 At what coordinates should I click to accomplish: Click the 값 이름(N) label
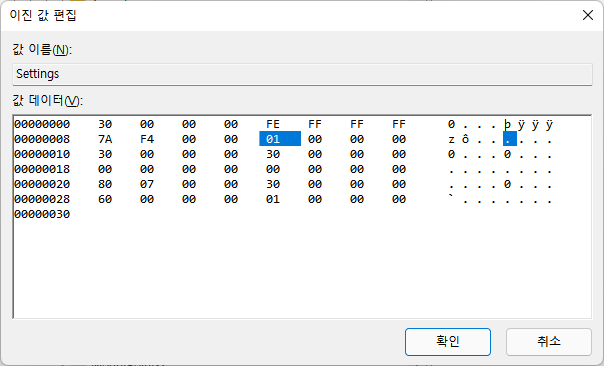coord(42,49)
